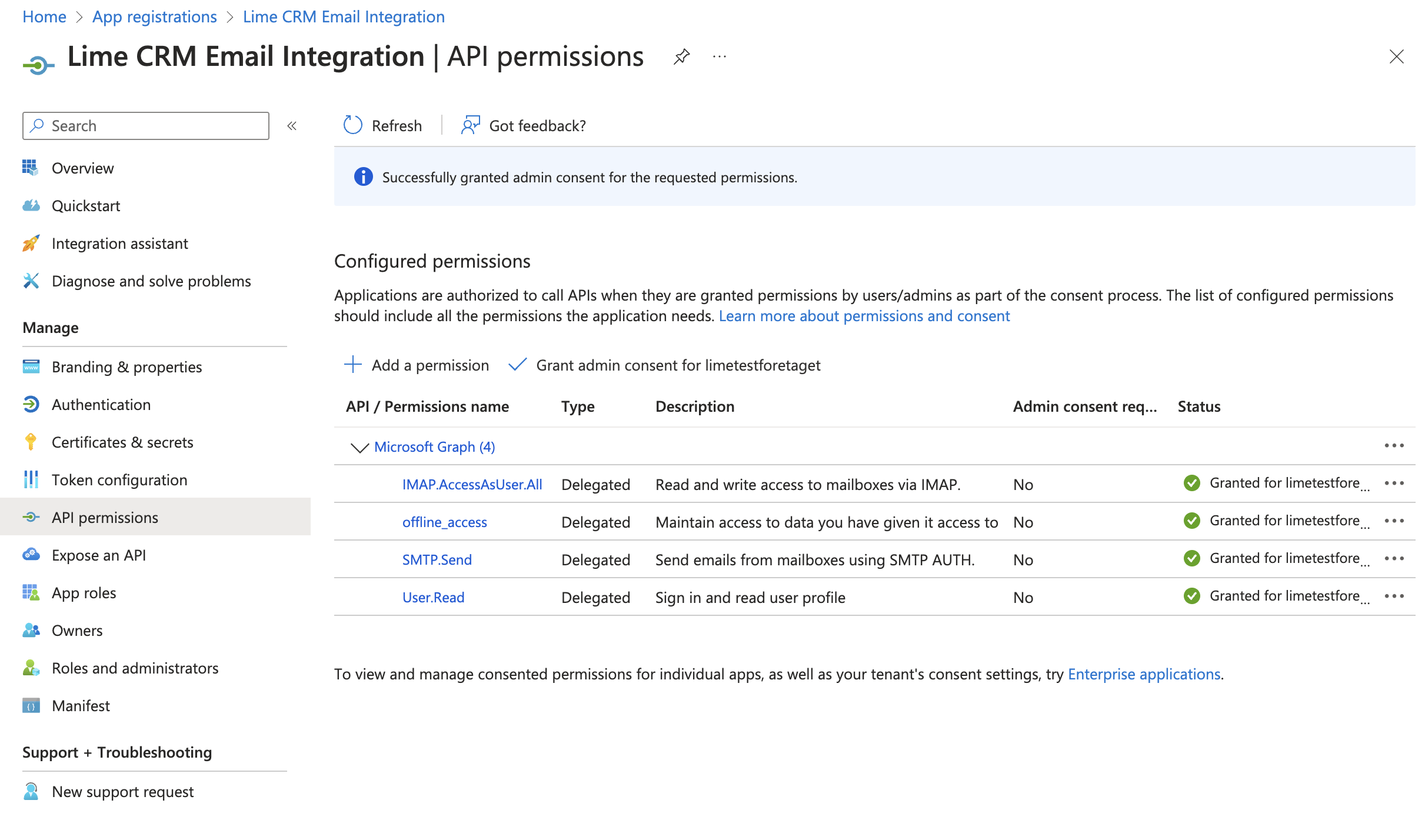Close the API permissions blade
Image resolution: width=1425 pixels, height=840 pixels.
(1396, 56)
